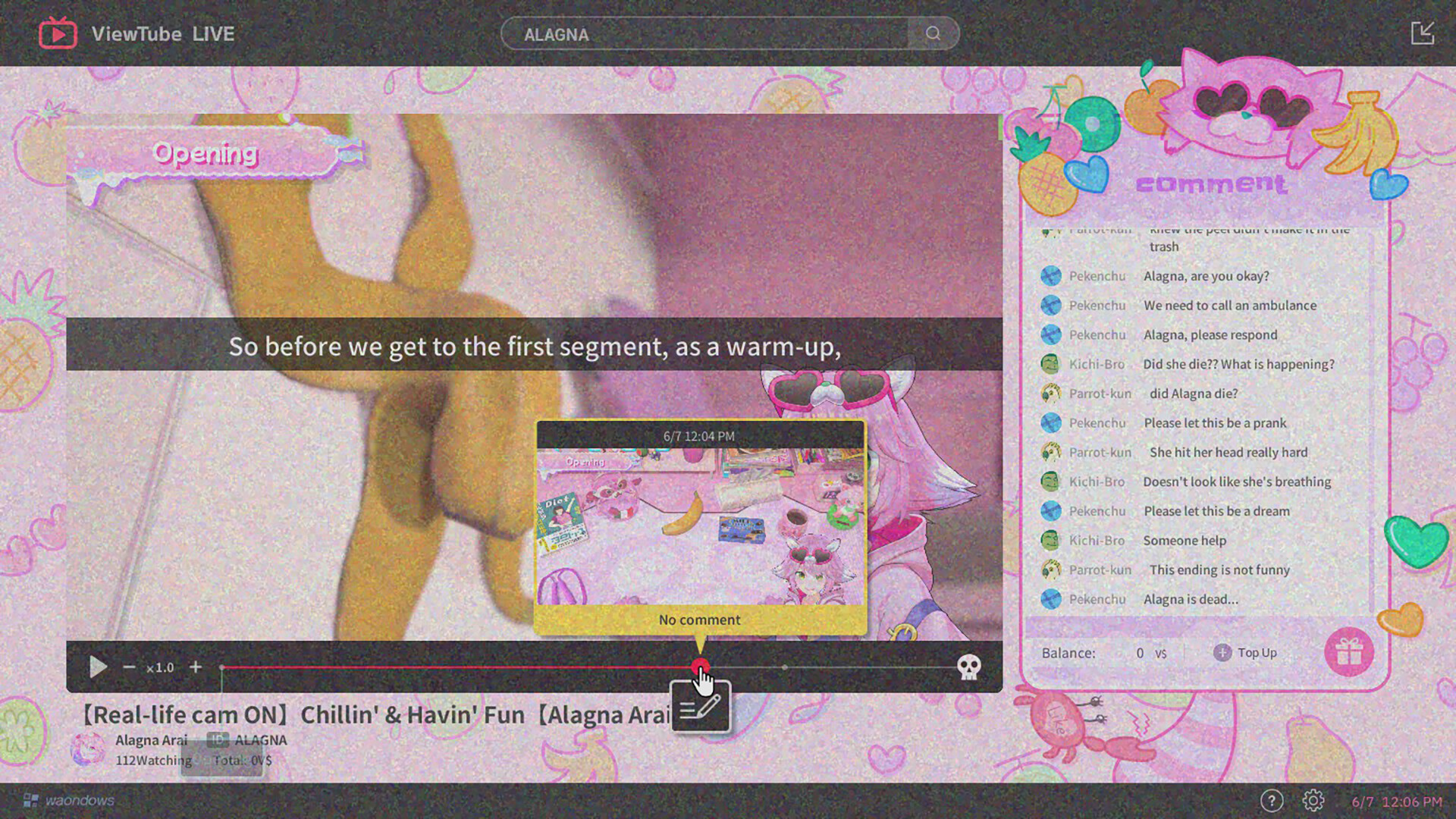1456x819 pixels.
Task: Click the settings gear in the system tray
Action: click(1314, 800)
